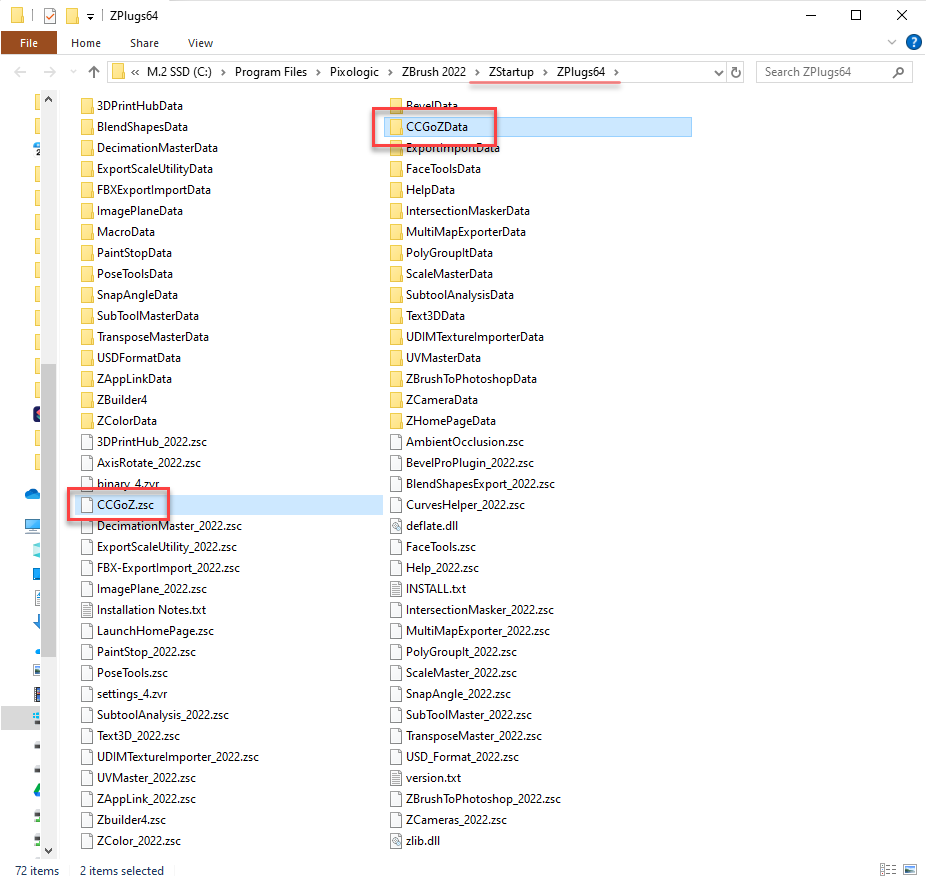Select the deflate.dll file
The height and width of the screenshot is (883, 926).
pos(424,526)
